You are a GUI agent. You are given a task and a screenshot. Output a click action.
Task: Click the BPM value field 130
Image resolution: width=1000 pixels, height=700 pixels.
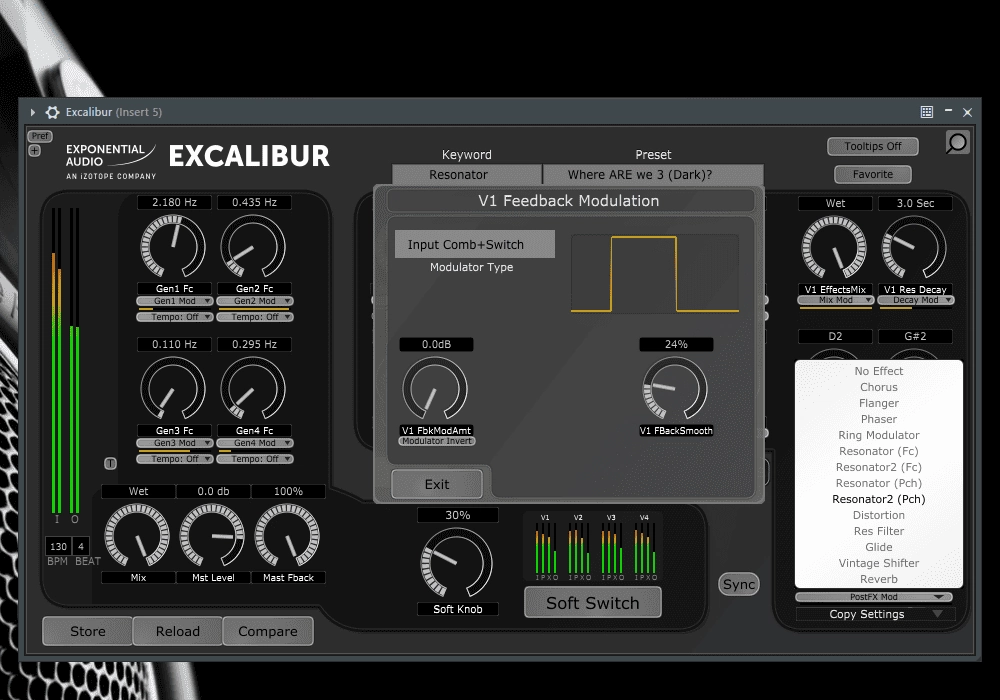[x=58, y=546]
